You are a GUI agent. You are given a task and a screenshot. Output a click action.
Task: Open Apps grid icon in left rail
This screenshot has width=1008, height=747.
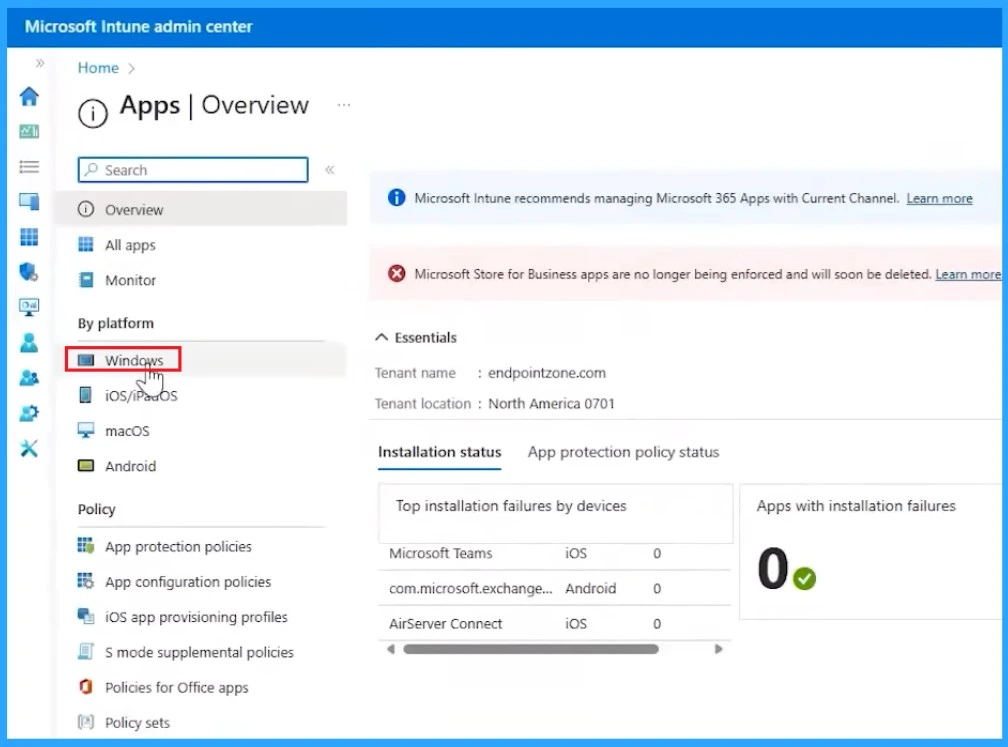tap(29, 237)
